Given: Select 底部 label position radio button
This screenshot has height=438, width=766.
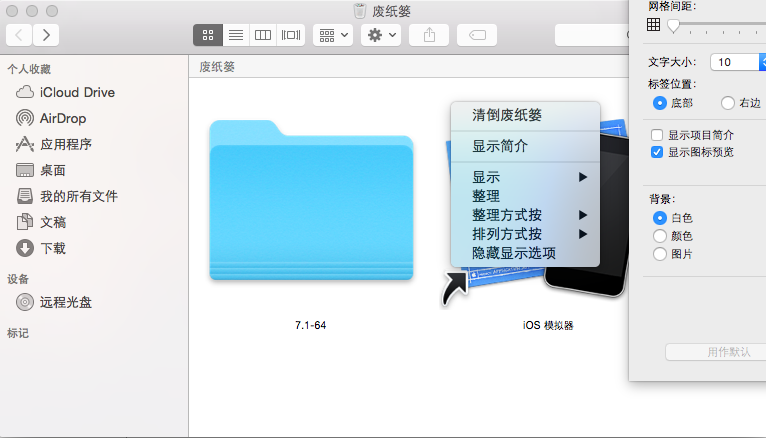Looking at the screenshot, I should pyautogui.click(x=660, y=103).
